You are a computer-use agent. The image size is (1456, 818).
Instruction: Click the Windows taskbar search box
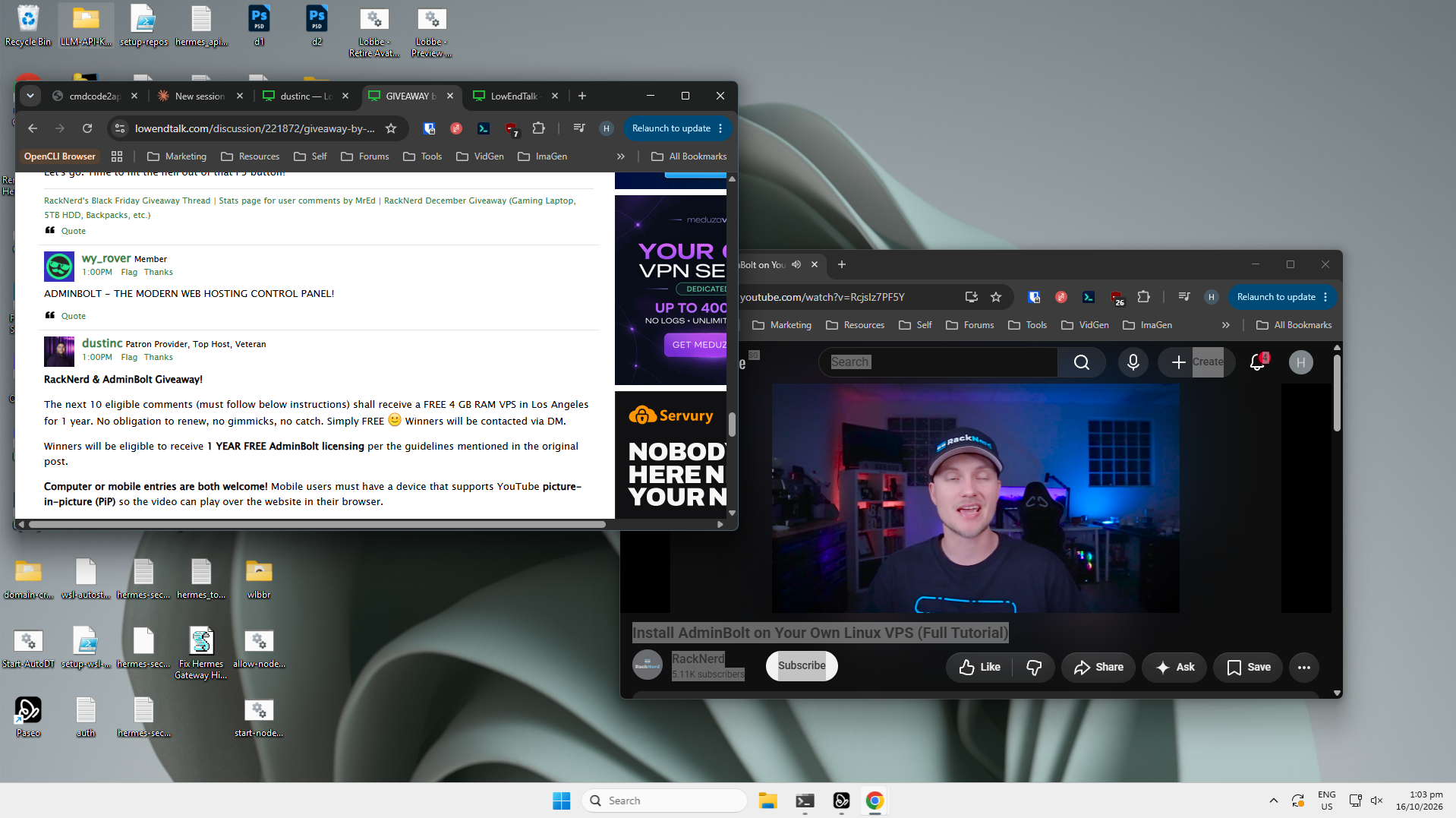pos(665,801)
